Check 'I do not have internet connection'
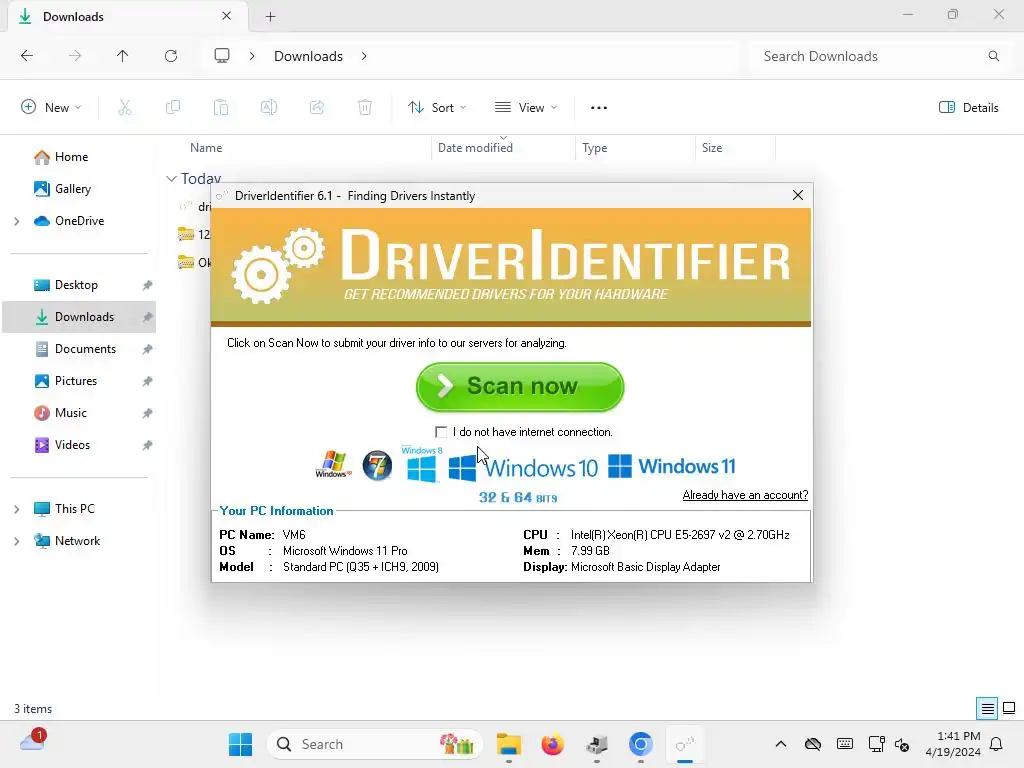 [441, 432]
